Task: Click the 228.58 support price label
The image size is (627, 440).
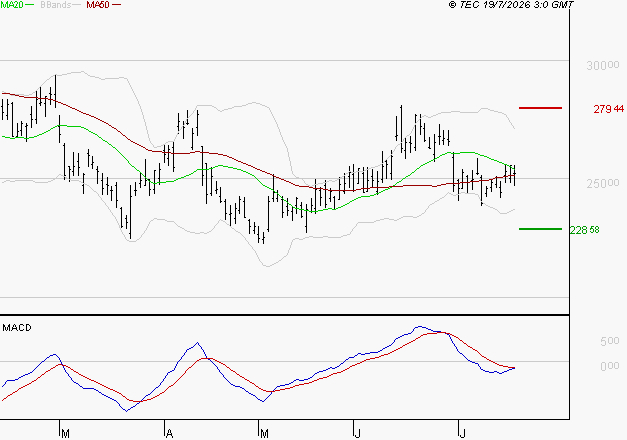Action: (584, 230)
